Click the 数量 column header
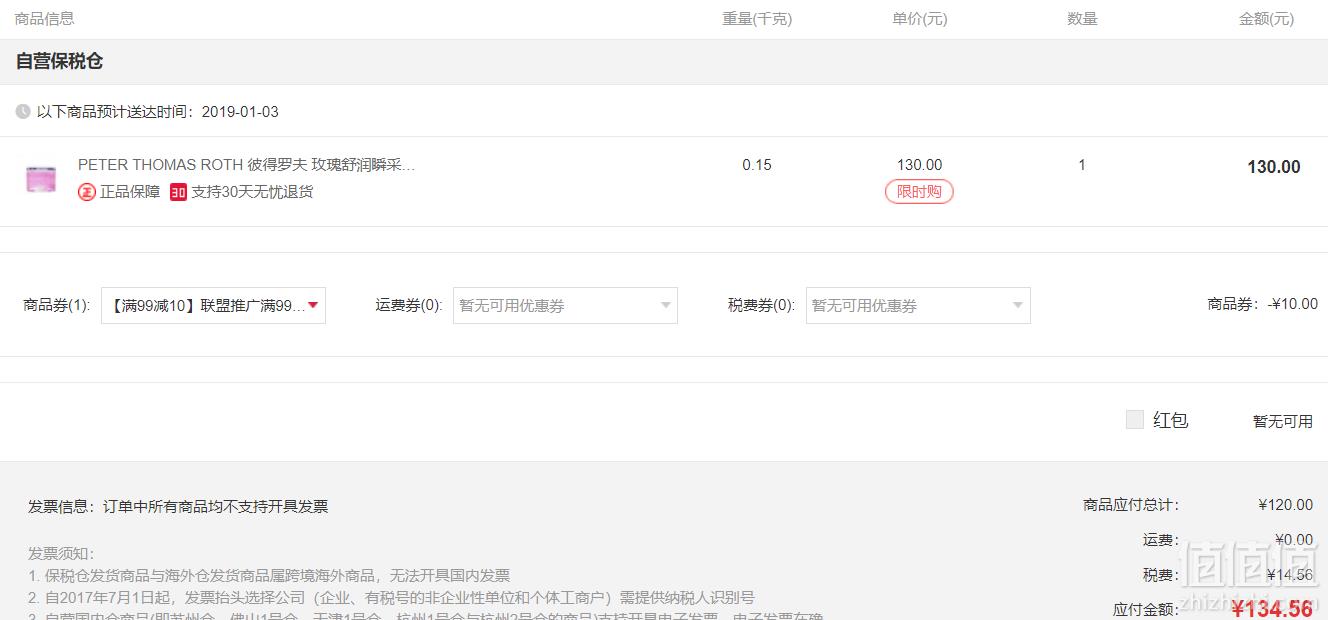This screenshot has height=620, width=1328. (x=1082, y=19)
